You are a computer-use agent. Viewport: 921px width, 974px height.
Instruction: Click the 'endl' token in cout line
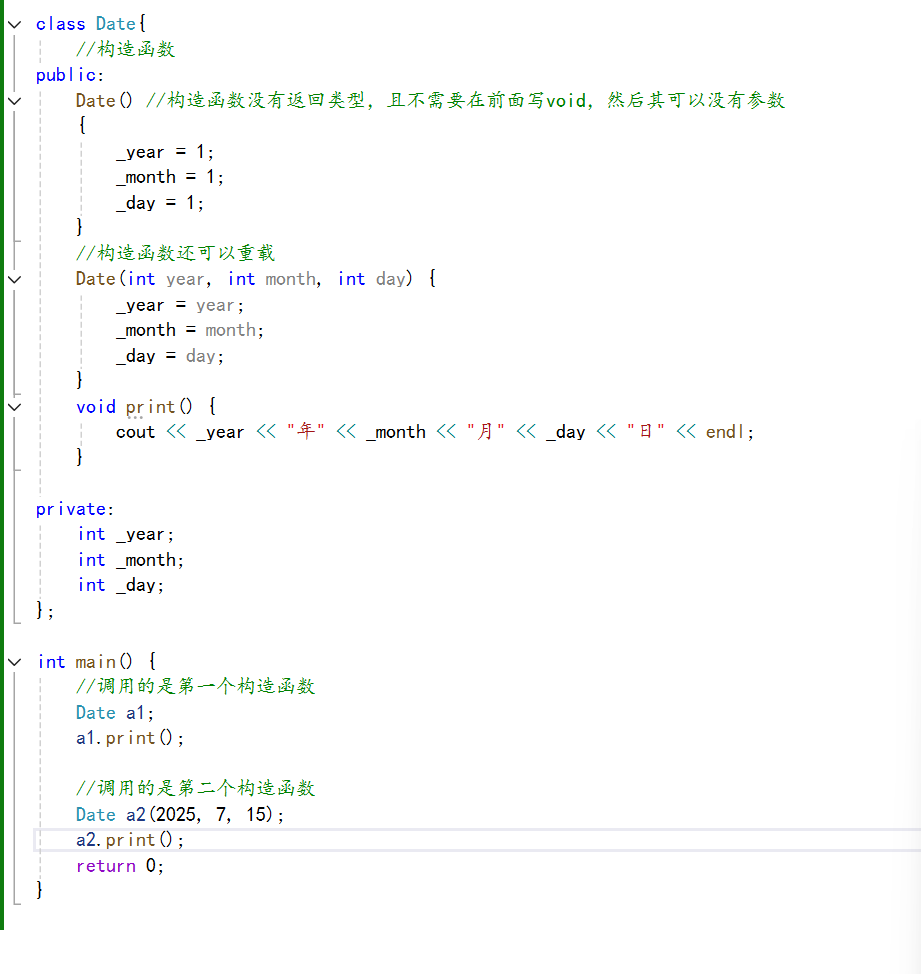[725, 432]
